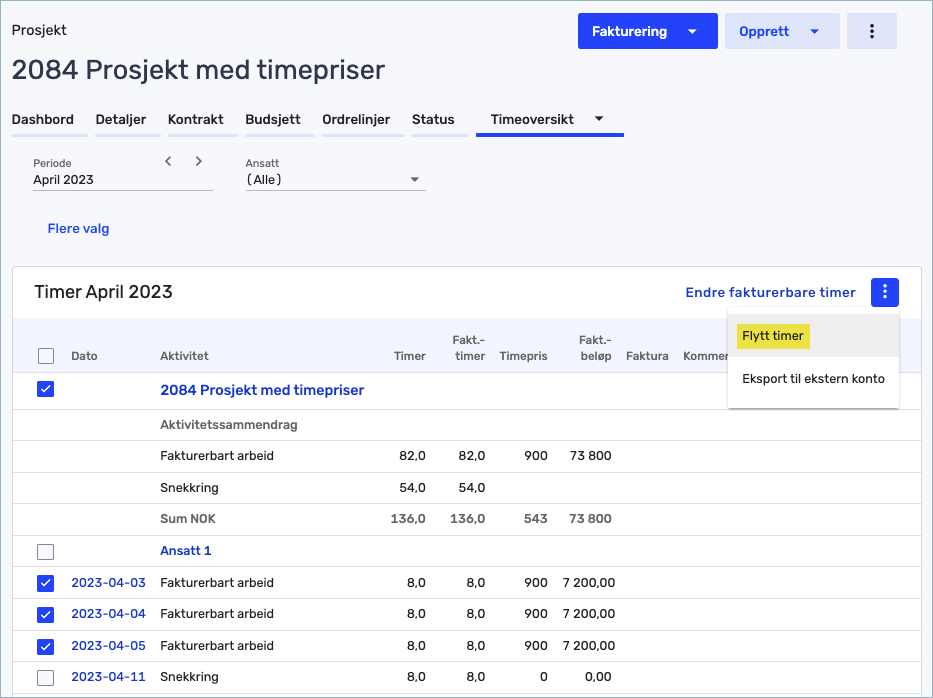The image size is (933, 698).
Task: Click the Sum NOK row label
Action: (188, 519)
